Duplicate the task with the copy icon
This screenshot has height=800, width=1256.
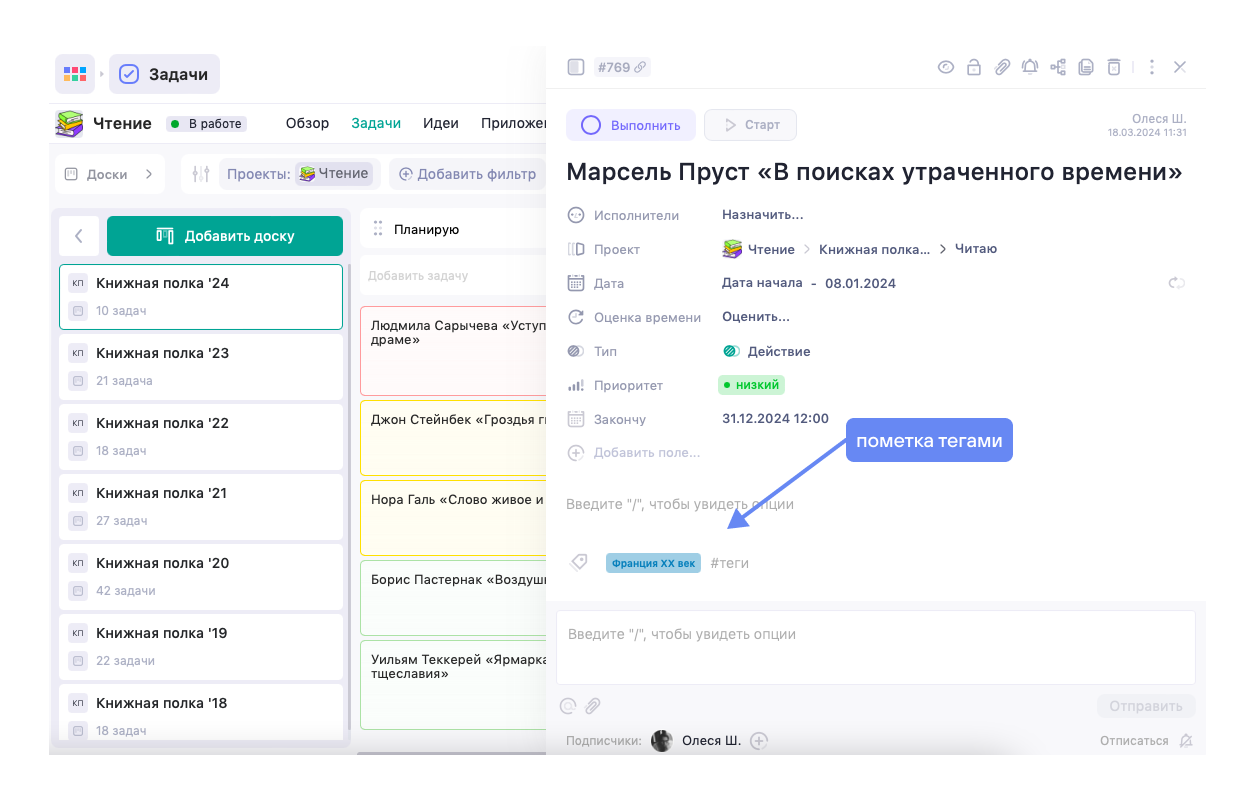pyautogui.click(x=1086, y=67)
